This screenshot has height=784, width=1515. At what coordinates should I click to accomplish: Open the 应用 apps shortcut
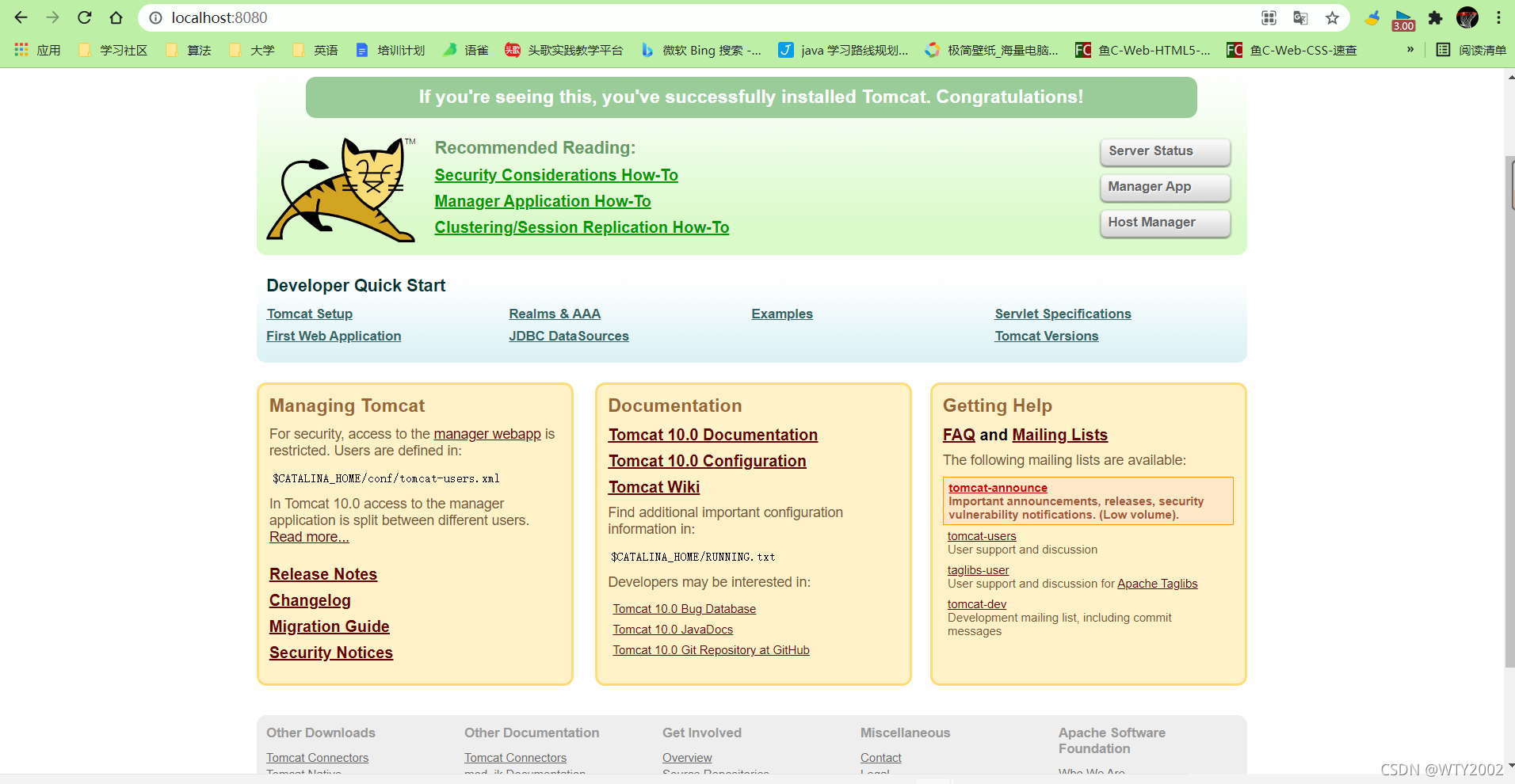click(37, 50)
